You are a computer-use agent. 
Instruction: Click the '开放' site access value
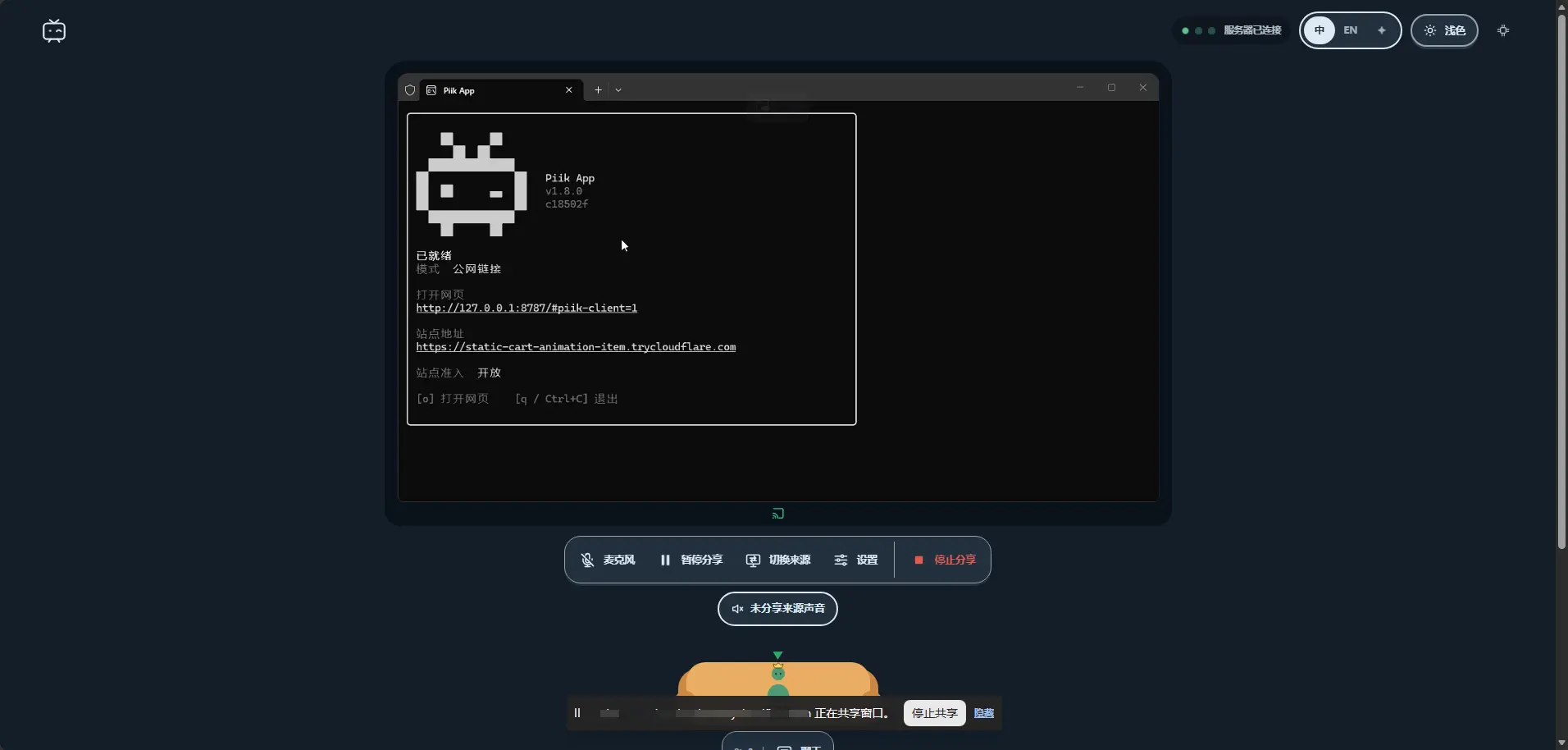point(490,373)
